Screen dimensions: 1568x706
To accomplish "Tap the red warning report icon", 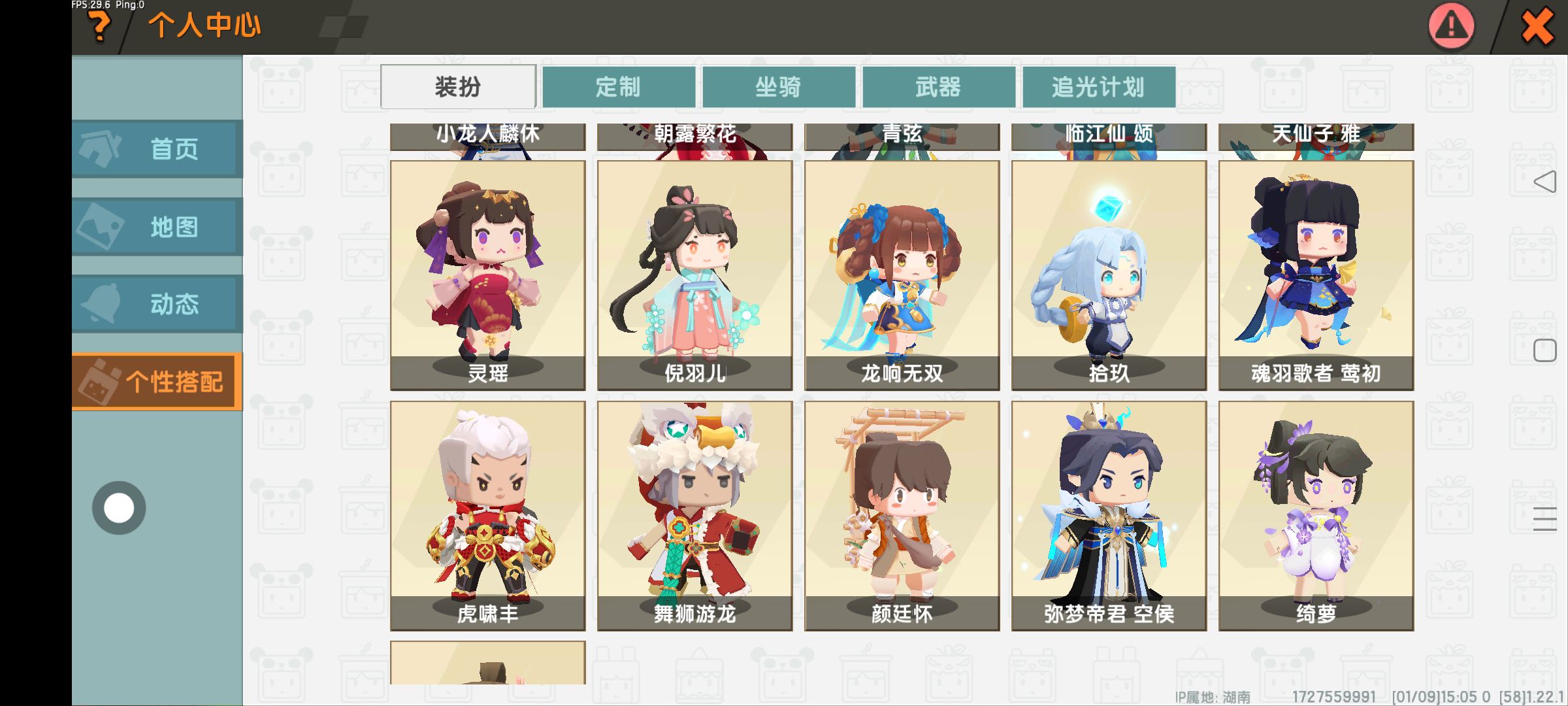I will click(1451, 26).
